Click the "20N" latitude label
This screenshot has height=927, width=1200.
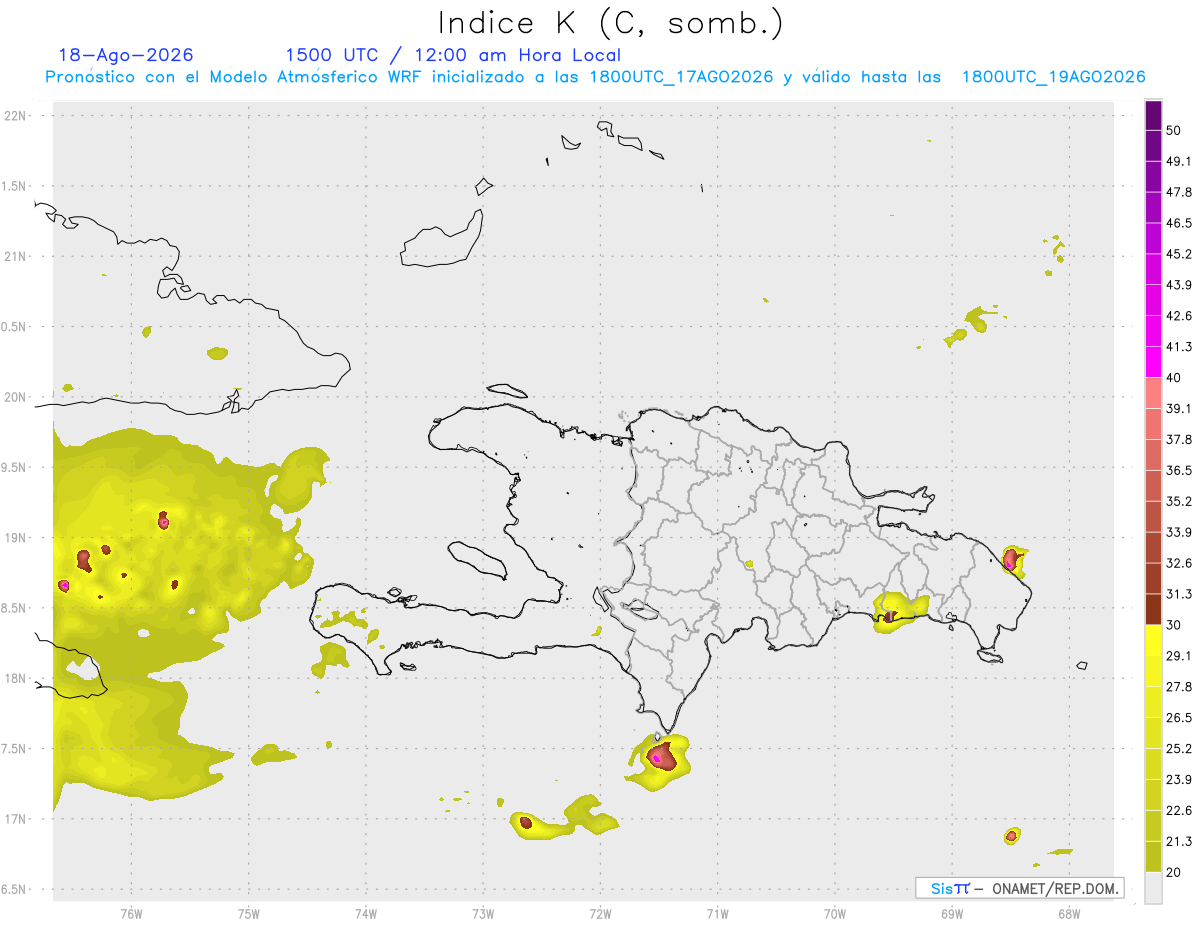coord(16,397)
